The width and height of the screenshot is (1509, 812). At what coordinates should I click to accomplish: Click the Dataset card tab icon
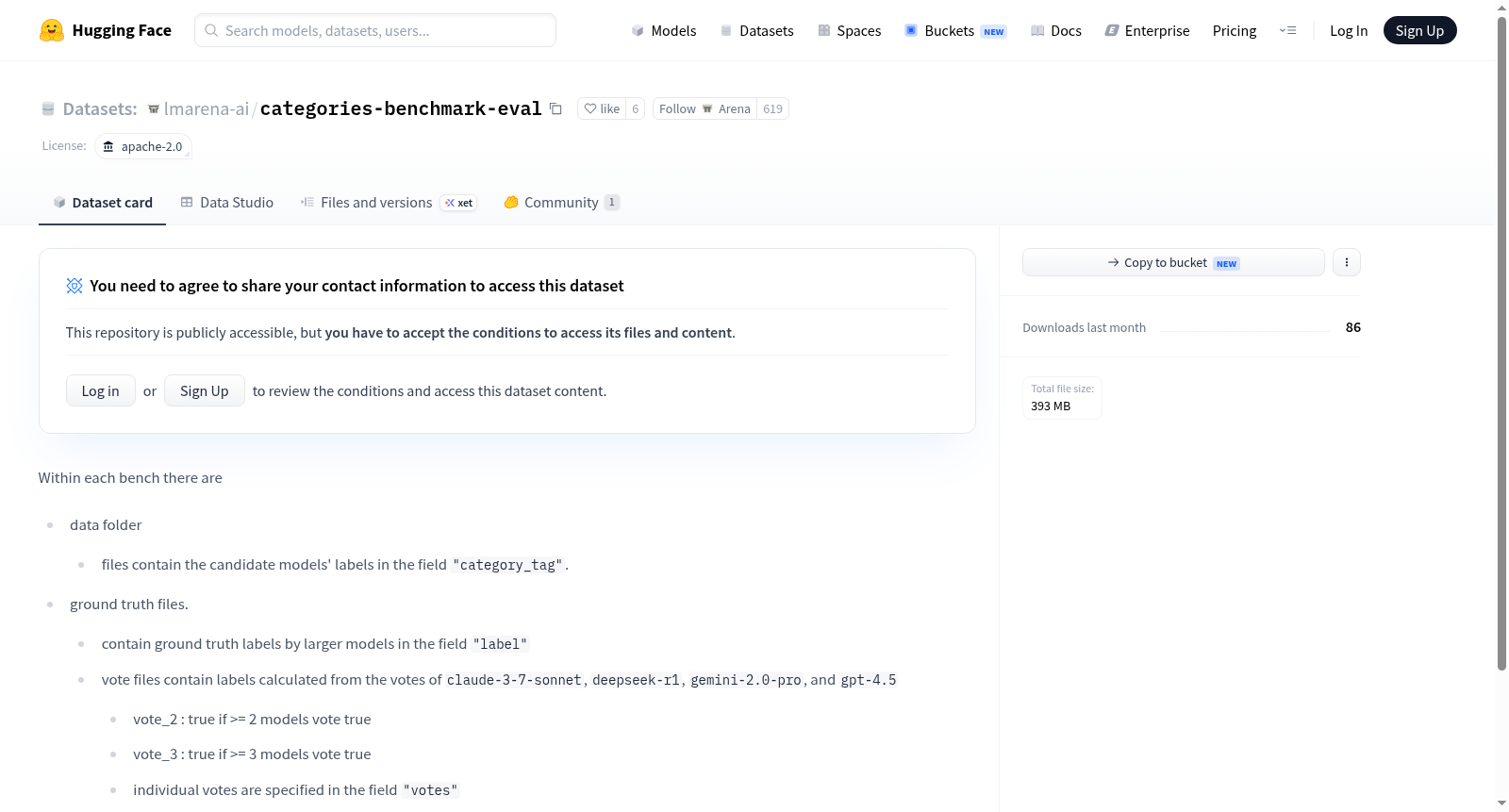59,203
